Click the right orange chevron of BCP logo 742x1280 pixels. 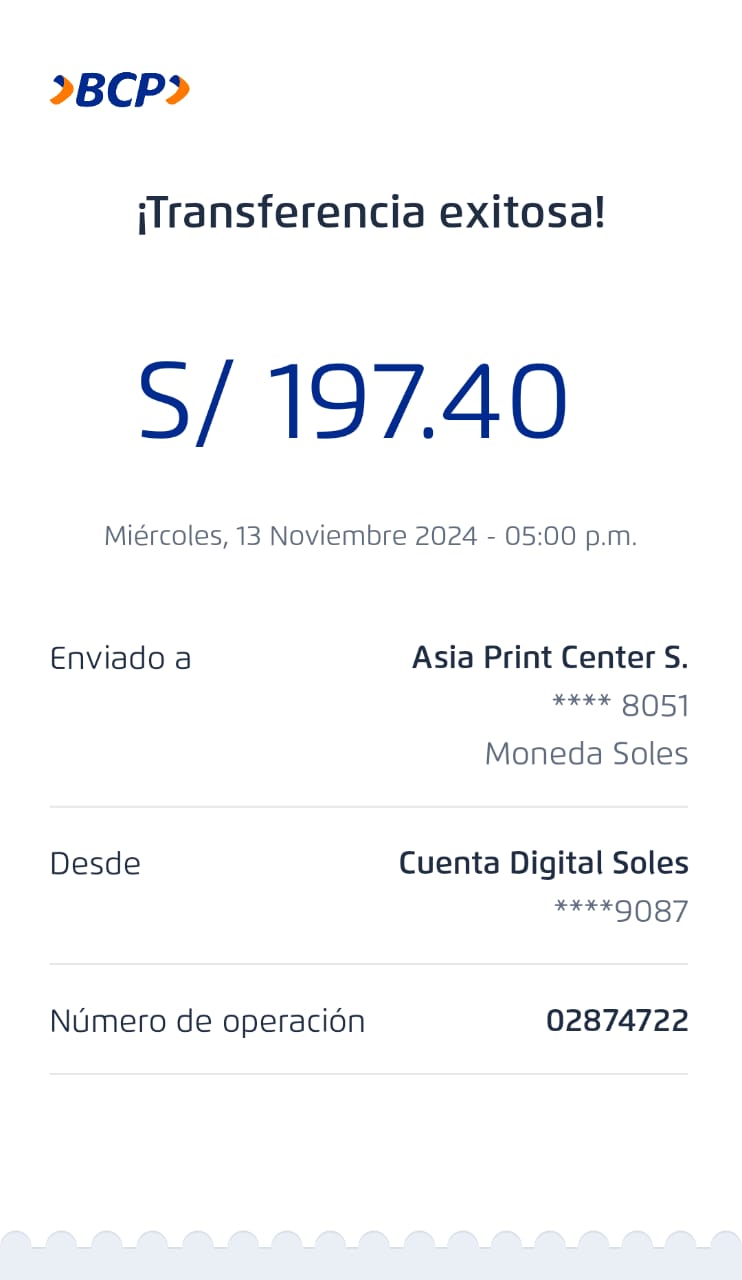177,90
